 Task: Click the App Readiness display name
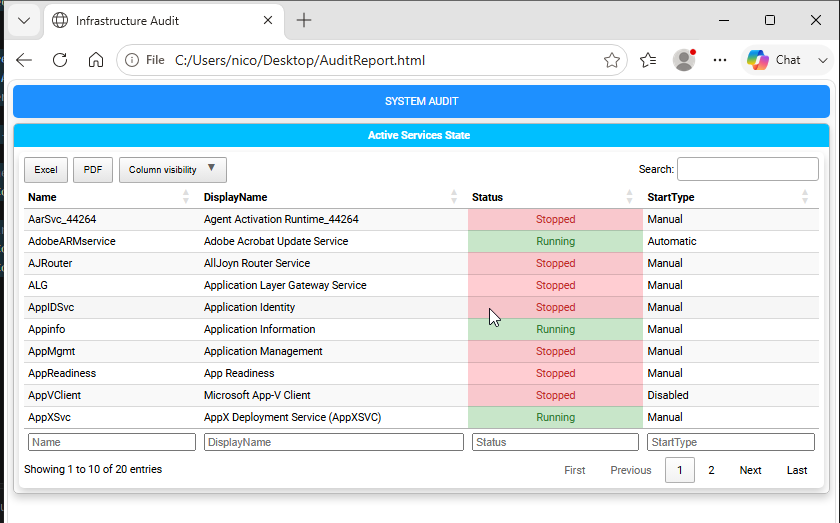239,373
